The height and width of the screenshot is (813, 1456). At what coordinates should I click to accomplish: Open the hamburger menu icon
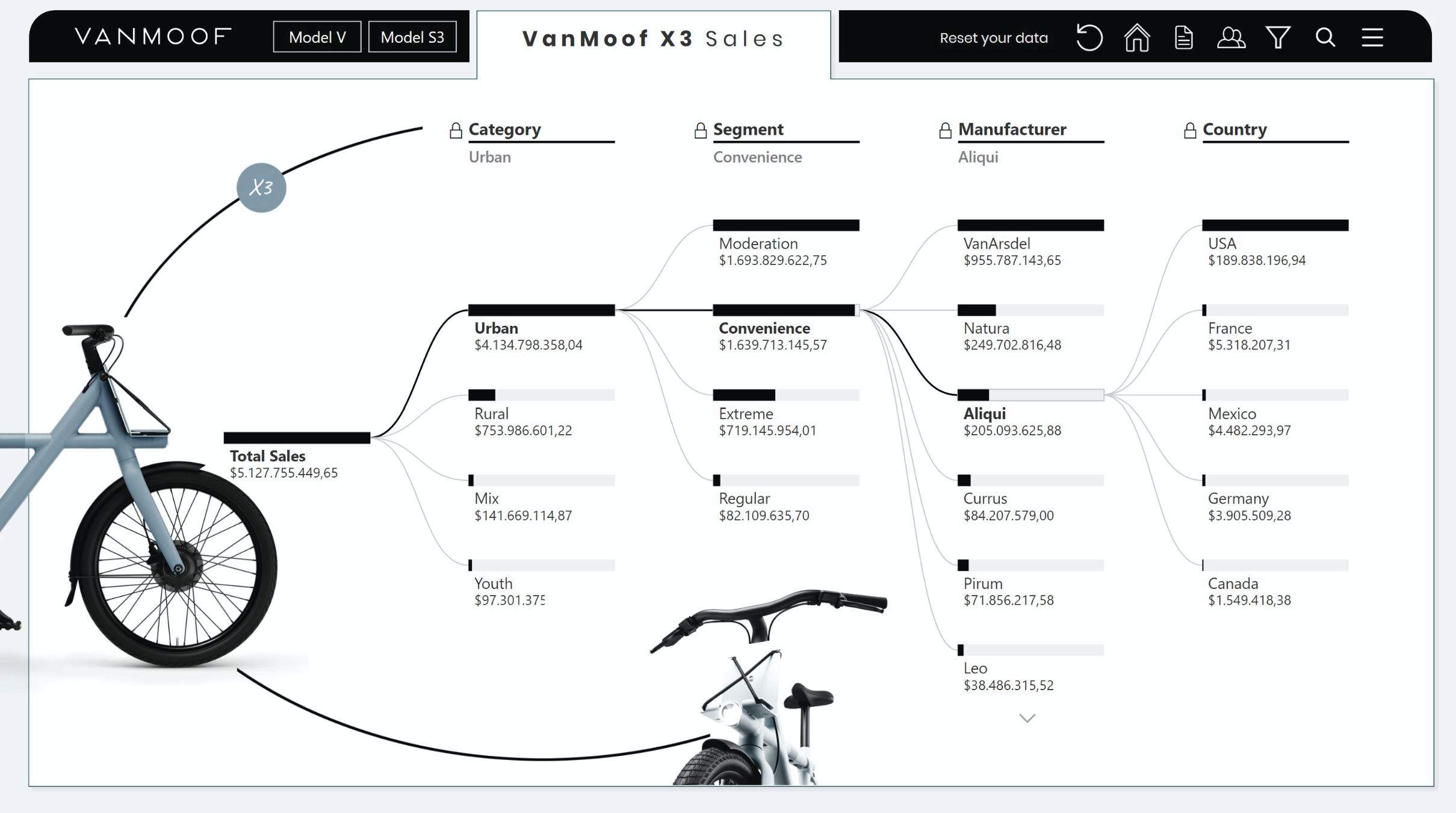1372,37
